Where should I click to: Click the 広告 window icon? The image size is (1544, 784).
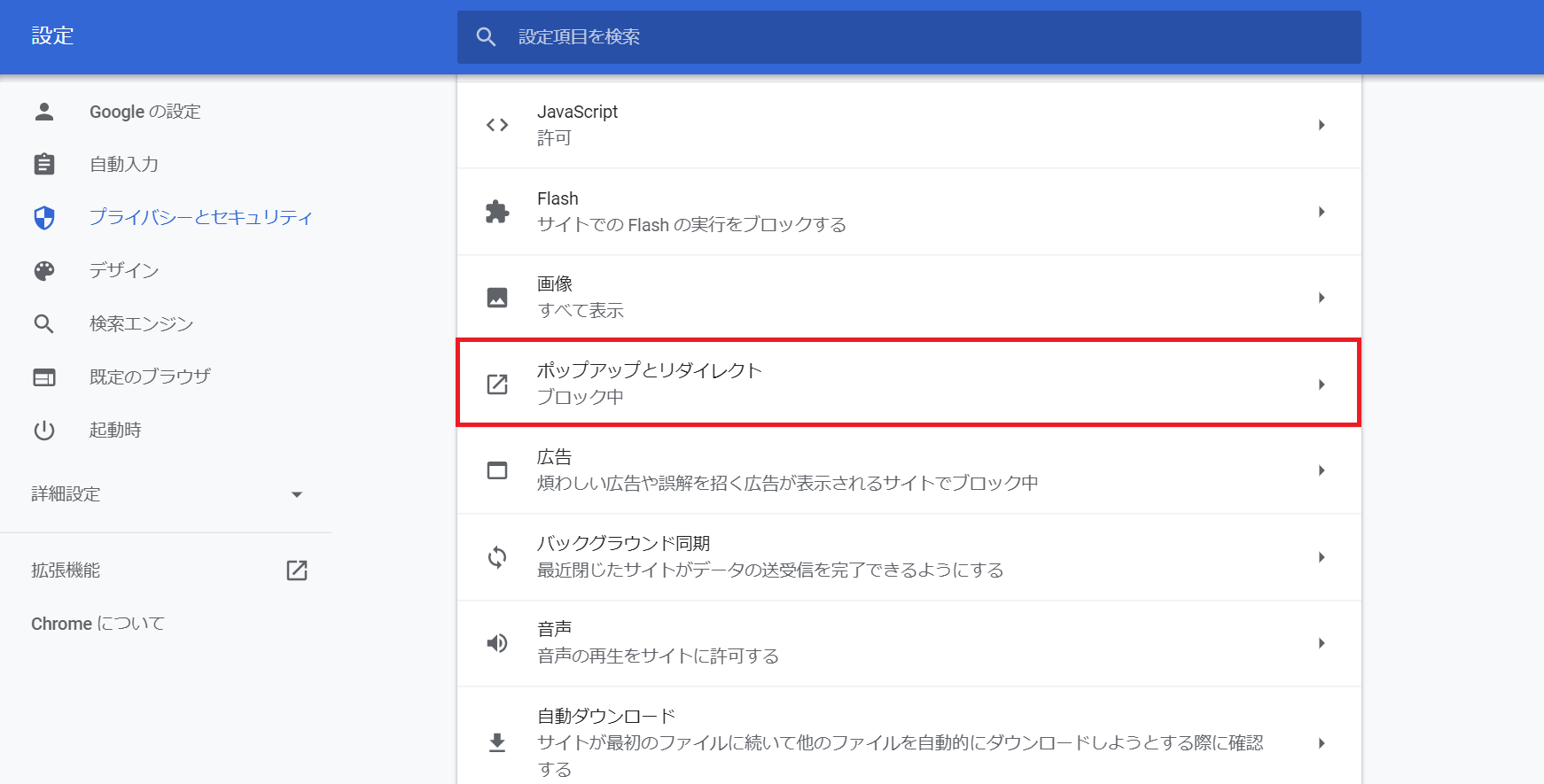pyautogui.click(x=497, y=470)
